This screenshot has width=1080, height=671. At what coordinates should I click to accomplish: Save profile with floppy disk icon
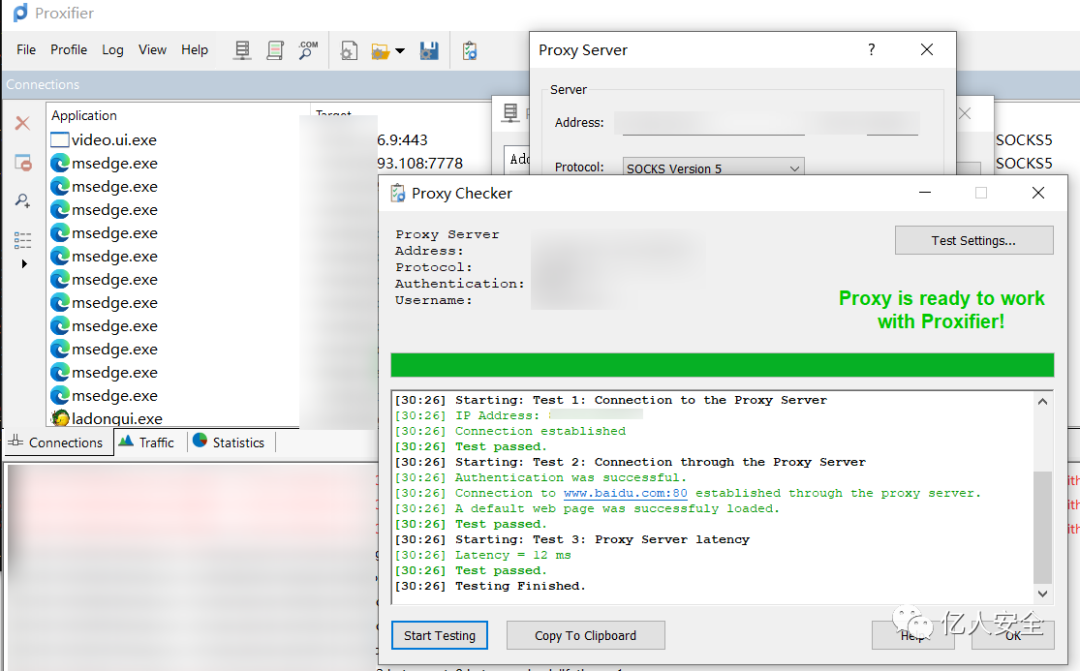[429, 50]
